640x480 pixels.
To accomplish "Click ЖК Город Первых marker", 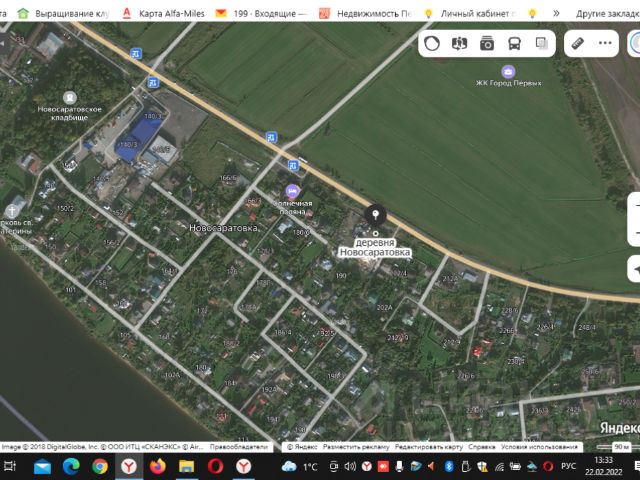I will tap(508, 71).
